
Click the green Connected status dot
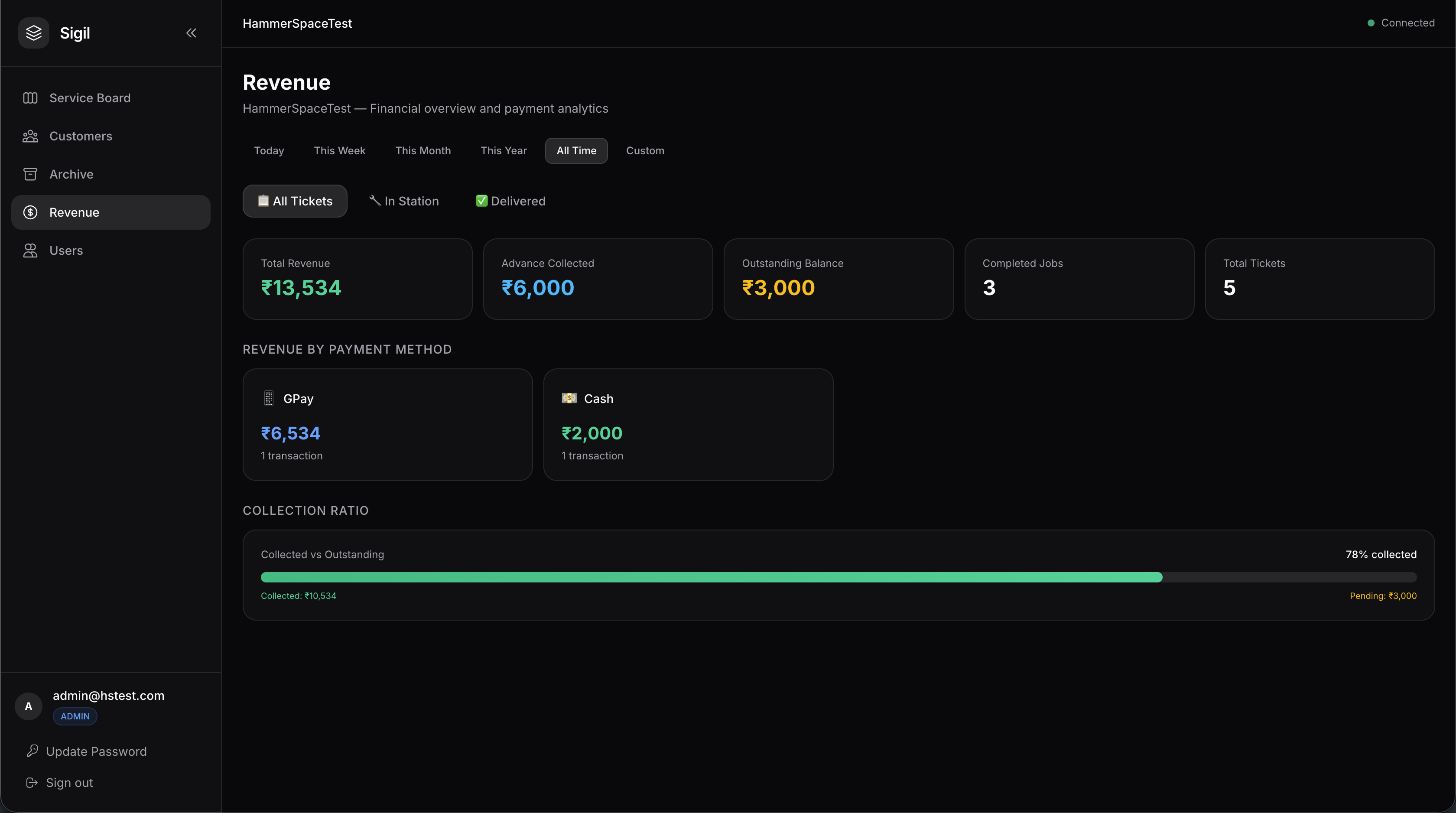tap(1371, 23)
